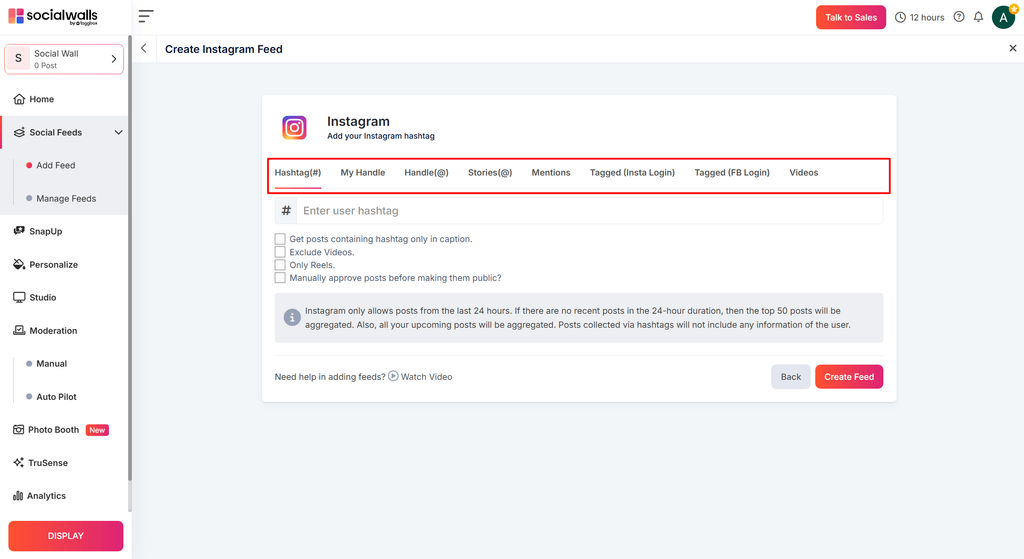This screenshot has height=559, width=1024.
Task: Click the Create Instagram Feed title
Action: [224, 49]
